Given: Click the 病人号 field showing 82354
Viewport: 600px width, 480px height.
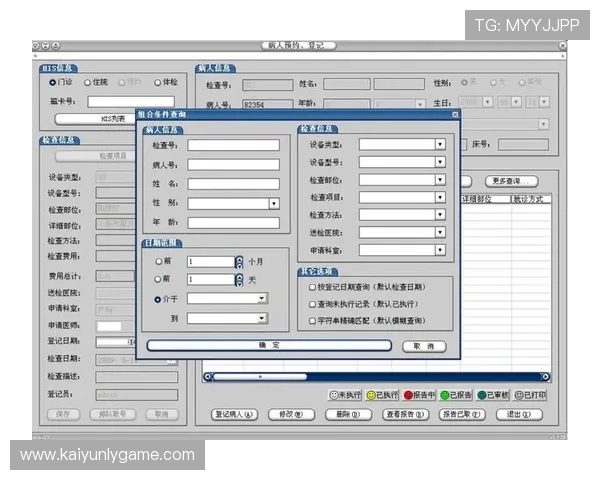Looking at the screenshot, I should (x=267, y=104).
